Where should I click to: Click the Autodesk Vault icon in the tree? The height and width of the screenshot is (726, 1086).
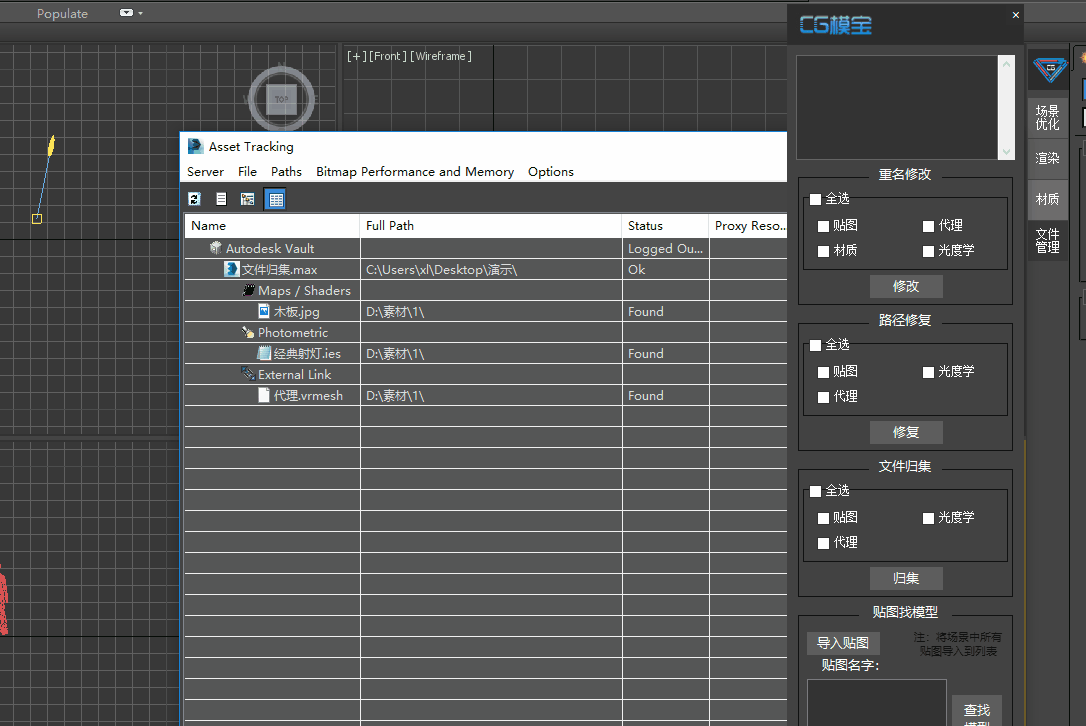coord(216,248)
